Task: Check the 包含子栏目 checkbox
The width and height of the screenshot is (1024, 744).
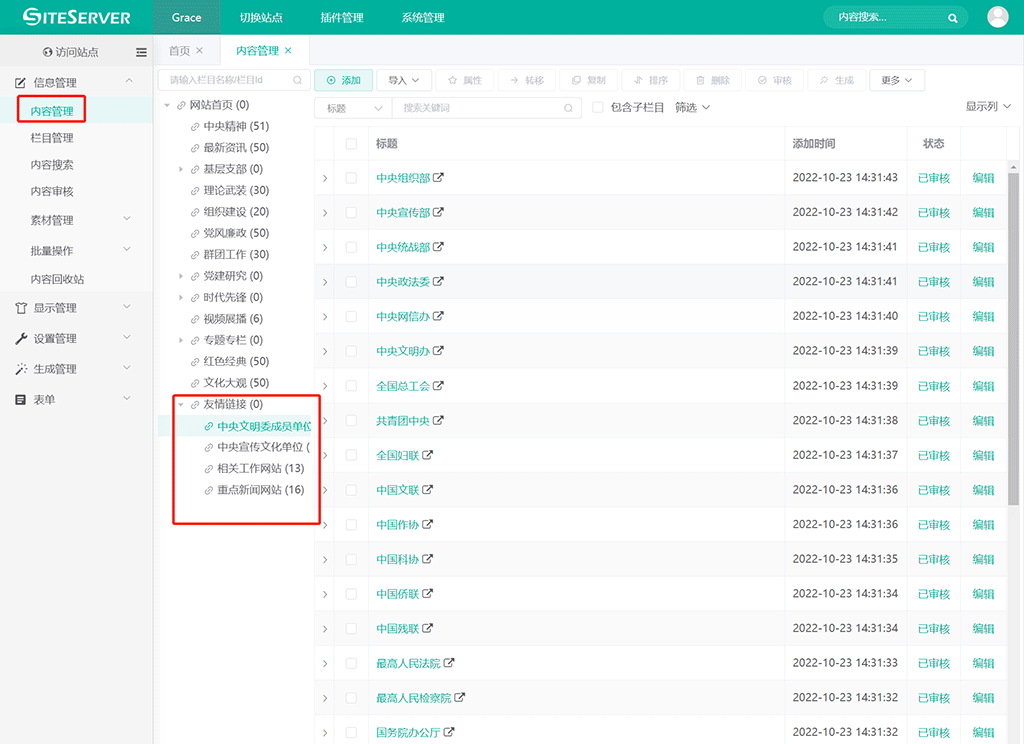Action: pyautogui.click(x=598, y=108)
